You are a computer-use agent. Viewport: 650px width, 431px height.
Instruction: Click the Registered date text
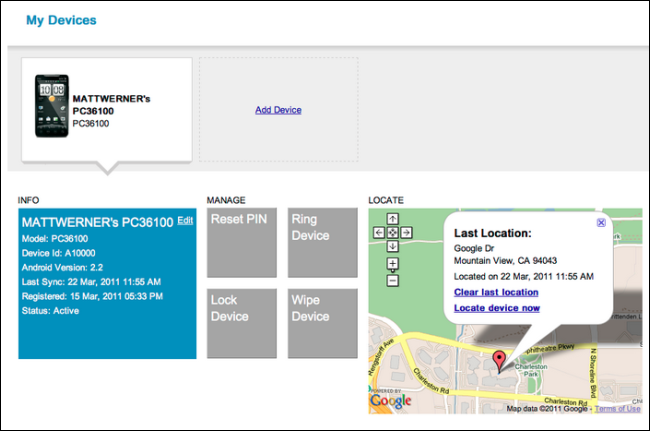[x=92, y=296]
